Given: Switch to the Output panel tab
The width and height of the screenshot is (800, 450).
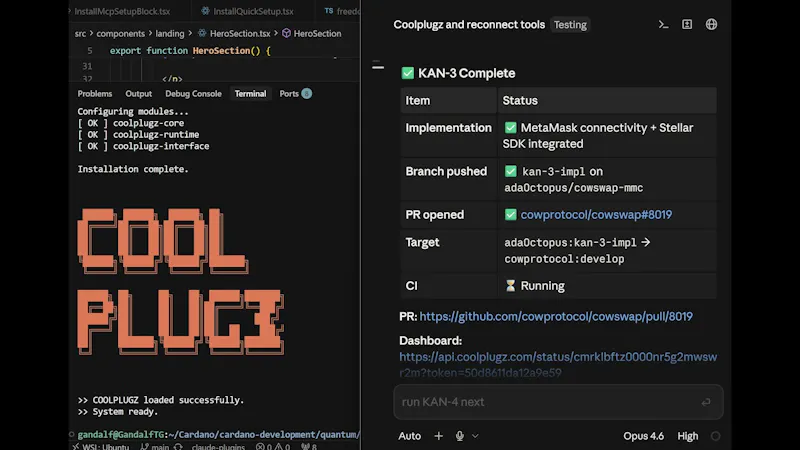Looking at the screenshot, I should point(138,93).
